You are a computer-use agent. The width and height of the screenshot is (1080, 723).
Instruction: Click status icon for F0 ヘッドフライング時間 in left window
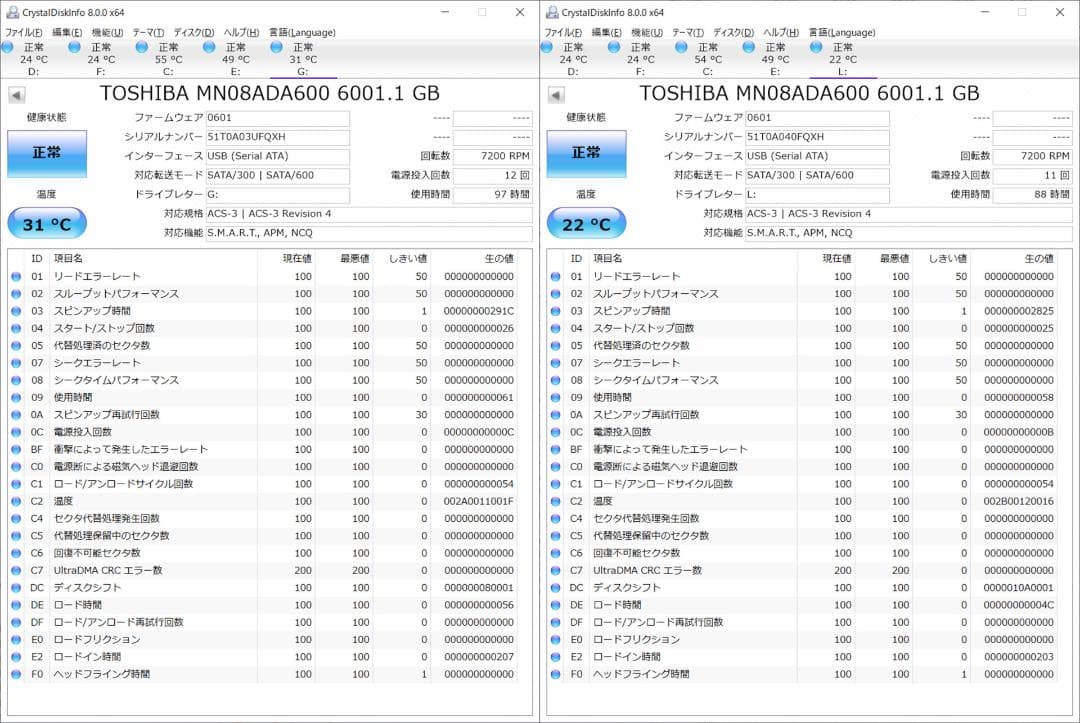click(16, 674)
